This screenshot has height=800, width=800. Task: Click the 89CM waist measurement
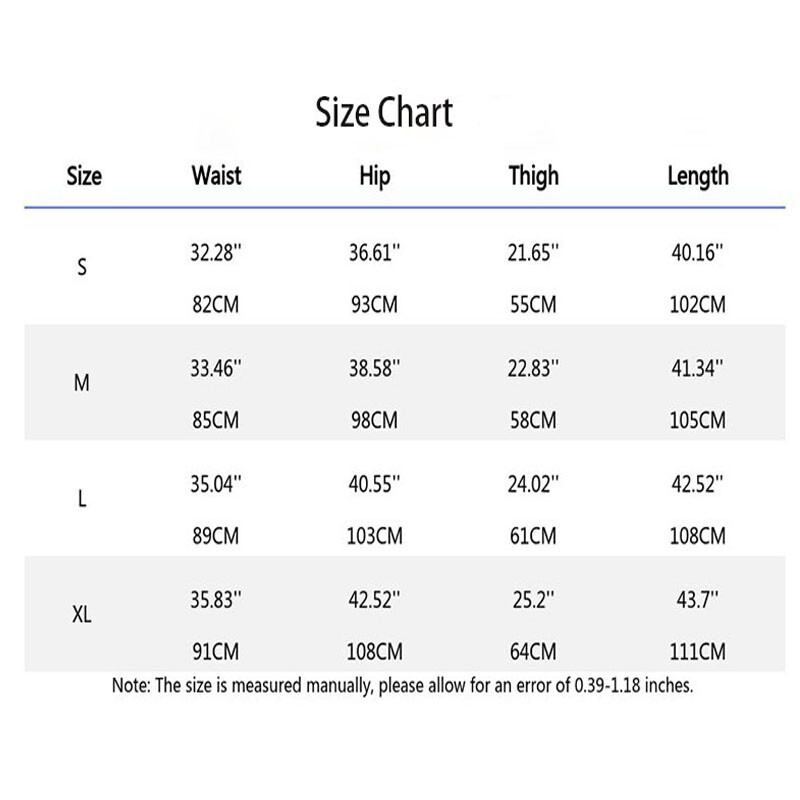(216, 536)
